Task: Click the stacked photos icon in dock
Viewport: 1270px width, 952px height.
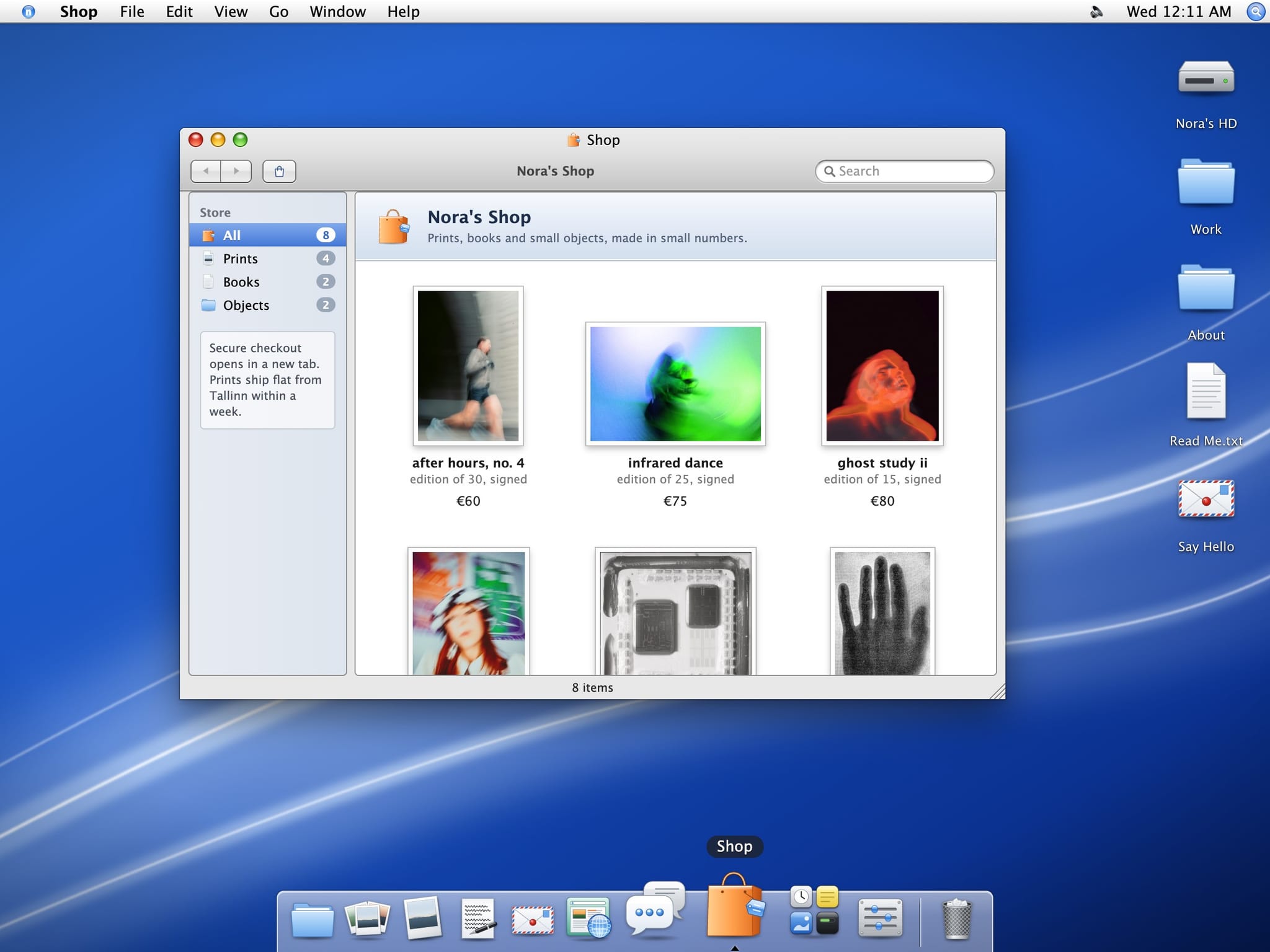Action: click(x=368, y=919)
